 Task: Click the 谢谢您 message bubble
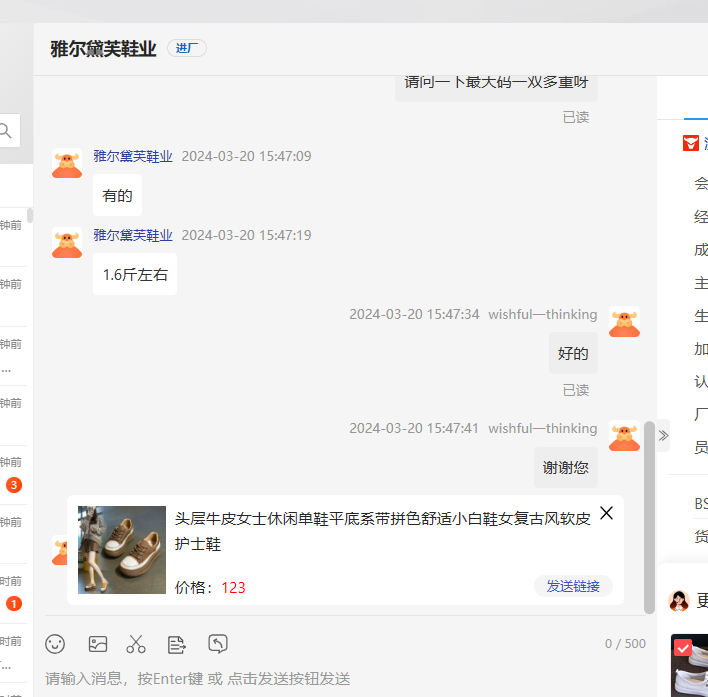[566, 467]
